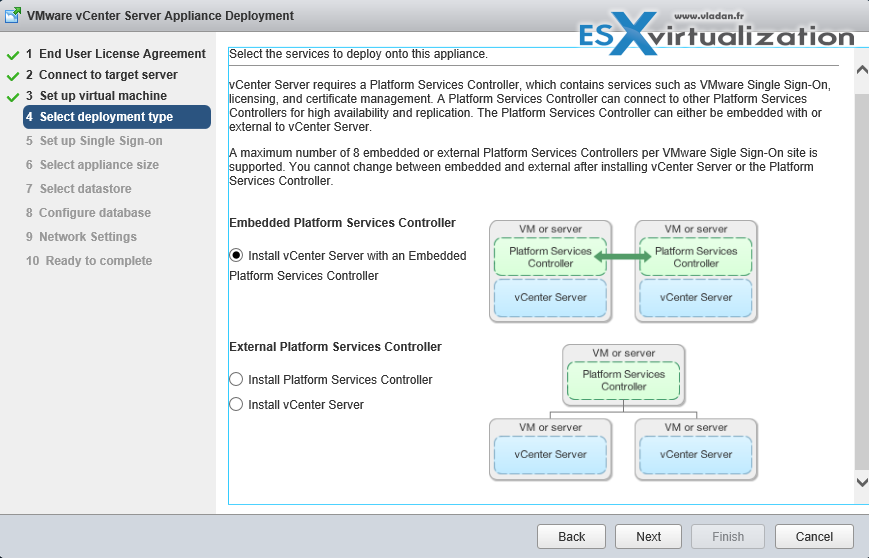The width and height of the screenshot is (869, 558).
Task: Click the greyed-out Finish button
Action: click(728, 536)
